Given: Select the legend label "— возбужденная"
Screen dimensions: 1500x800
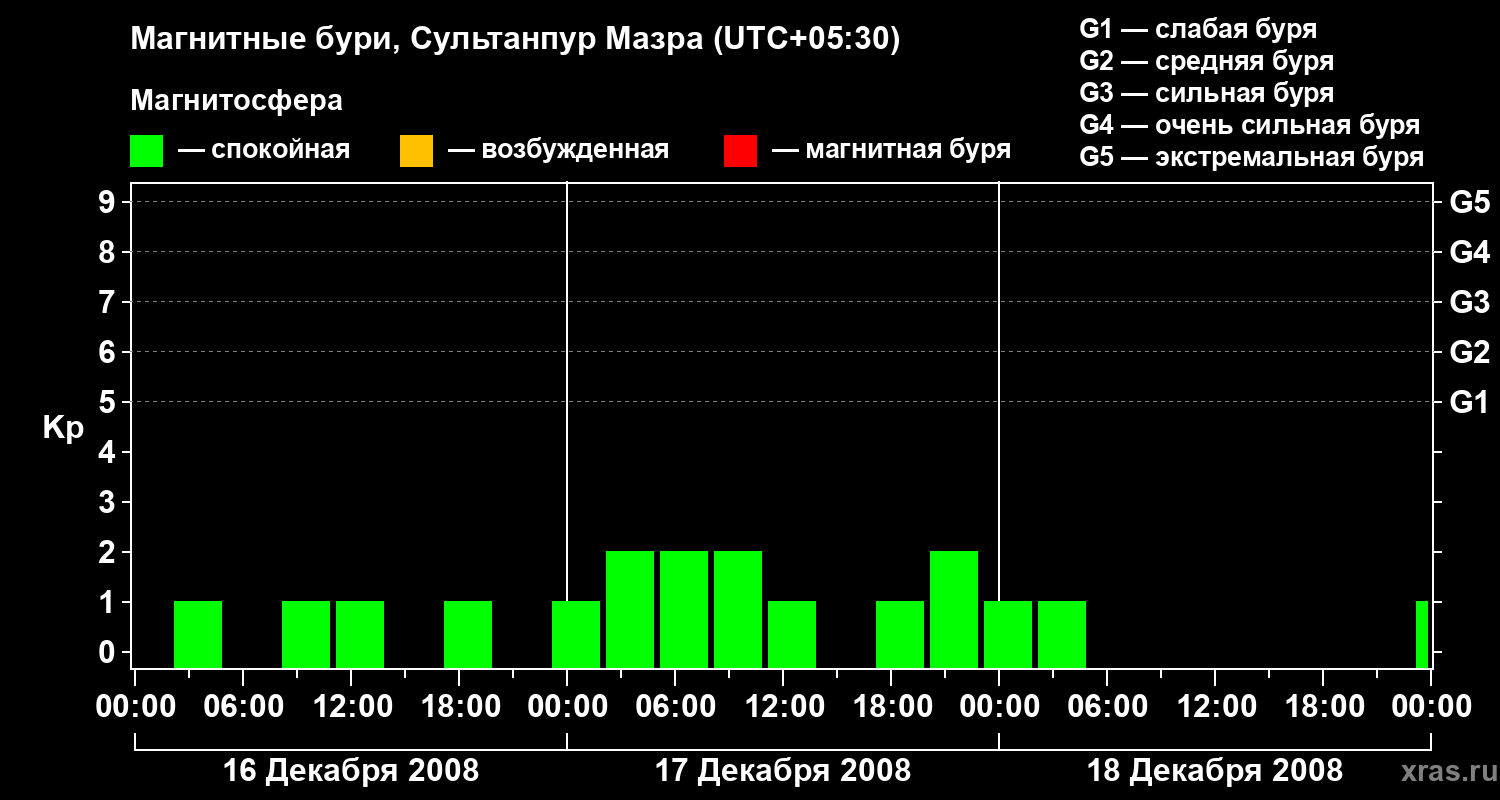Looking at the screenshot, I should tap(558, 150).
